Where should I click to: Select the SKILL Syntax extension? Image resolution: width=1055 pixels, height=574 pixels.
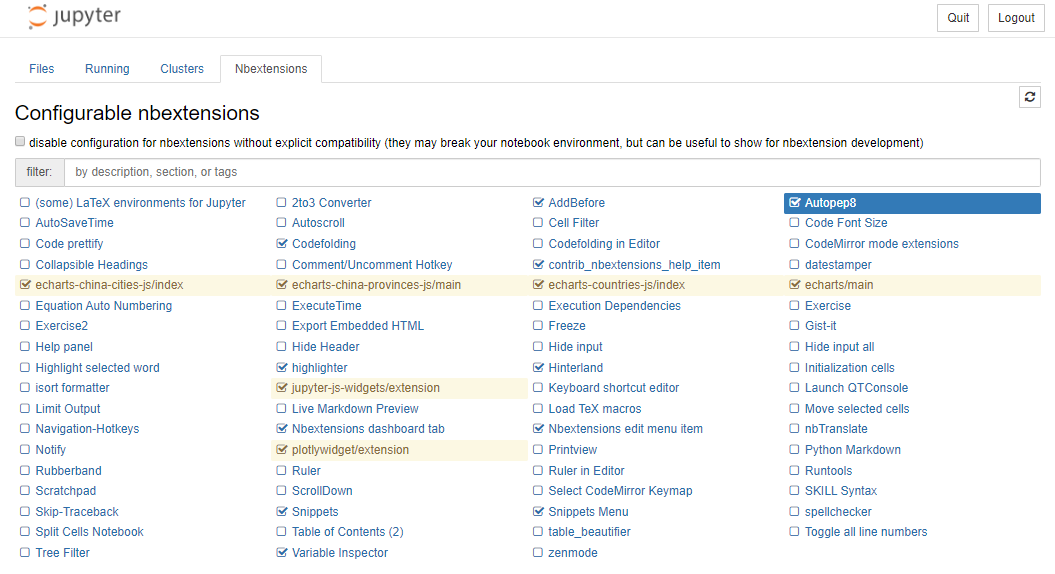coord(841,491)
